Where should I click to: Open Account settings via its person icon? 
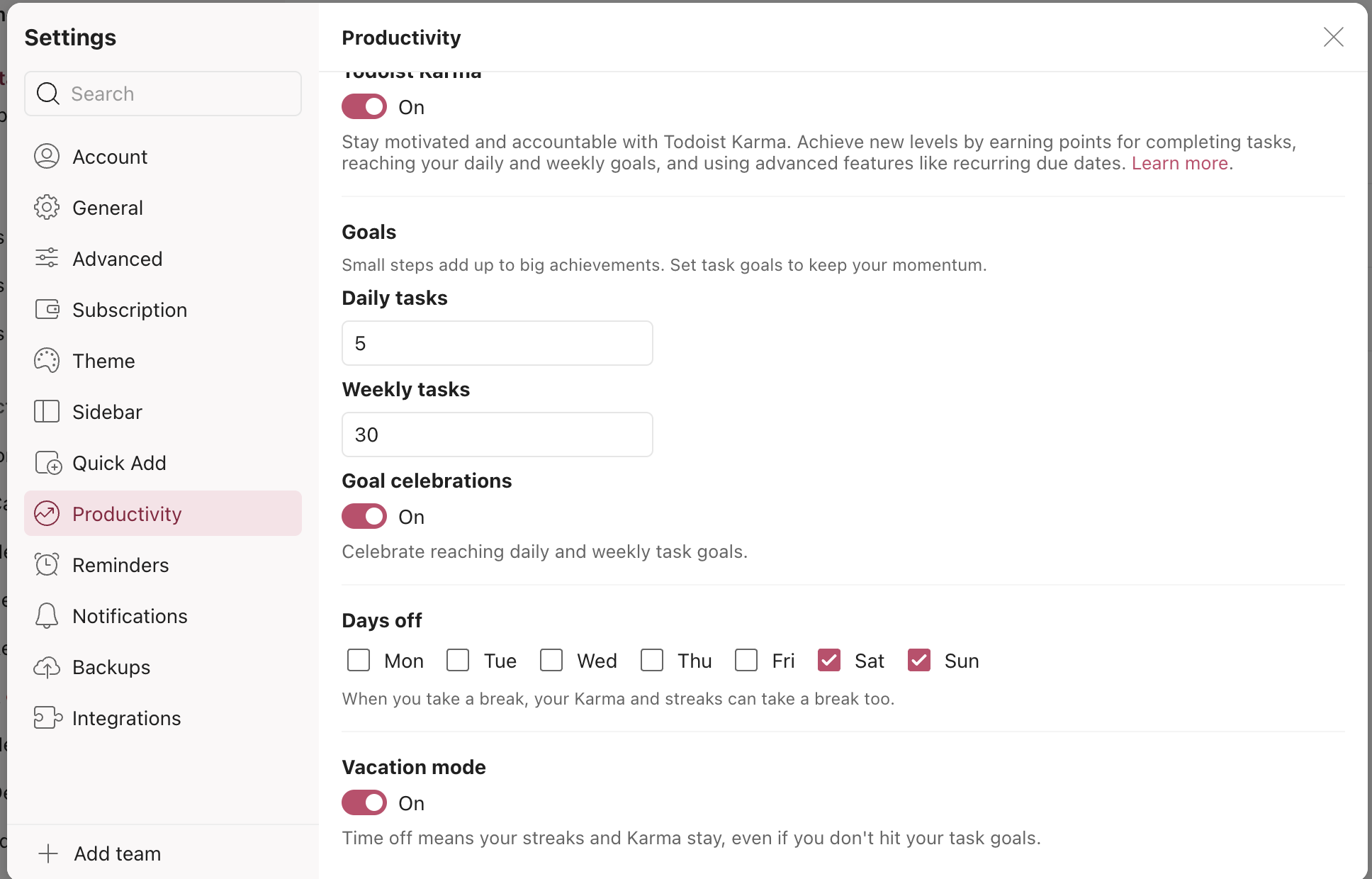pos(47,156)
